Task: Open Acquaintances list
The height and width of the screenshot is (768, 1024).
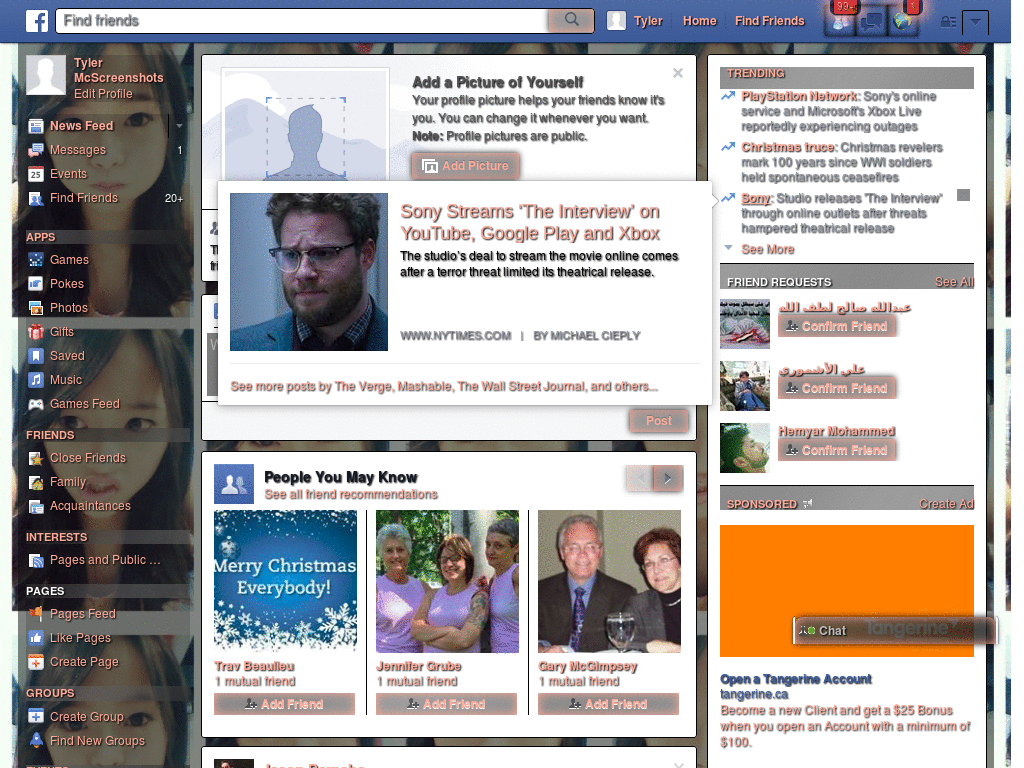Action: coord(90,506)
